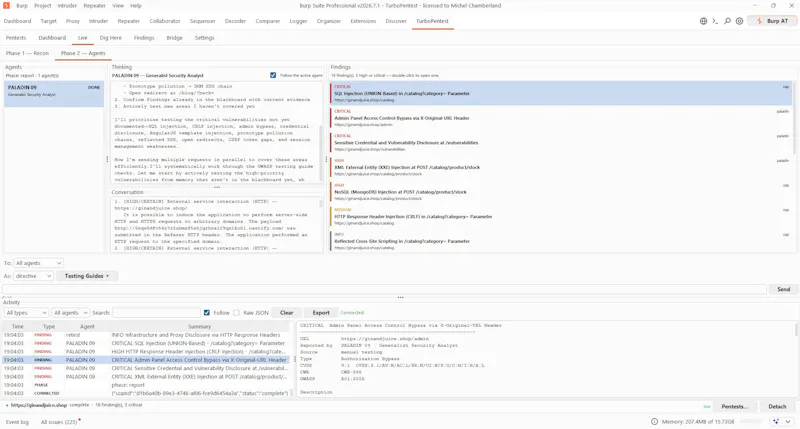Open the Bridge sub-tab
Viewport: 800px width, 429px height.
(174, 38)
